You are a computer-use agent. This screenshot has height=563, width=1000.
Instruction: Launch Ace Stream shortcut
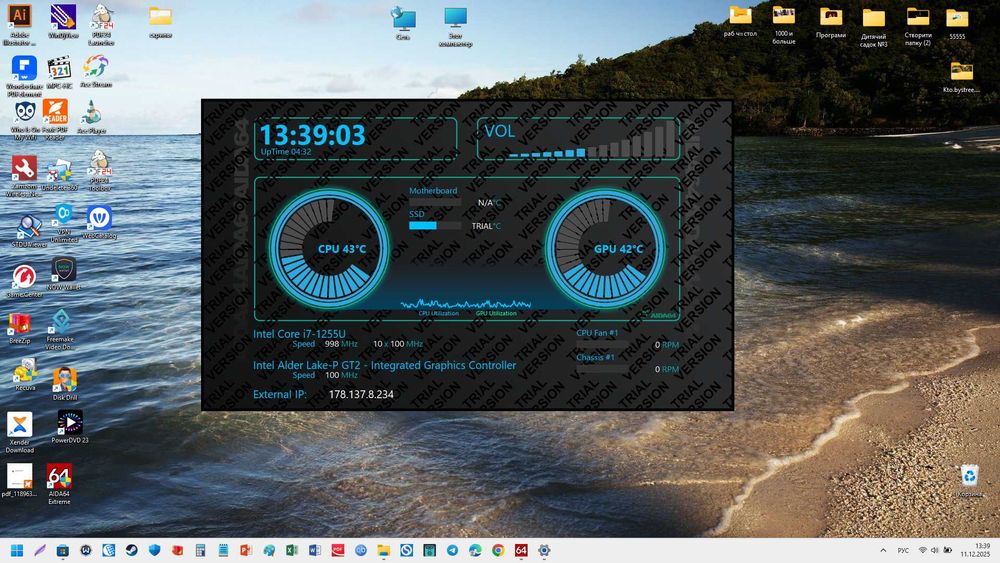pyautogui.click(x=95, y=70)
